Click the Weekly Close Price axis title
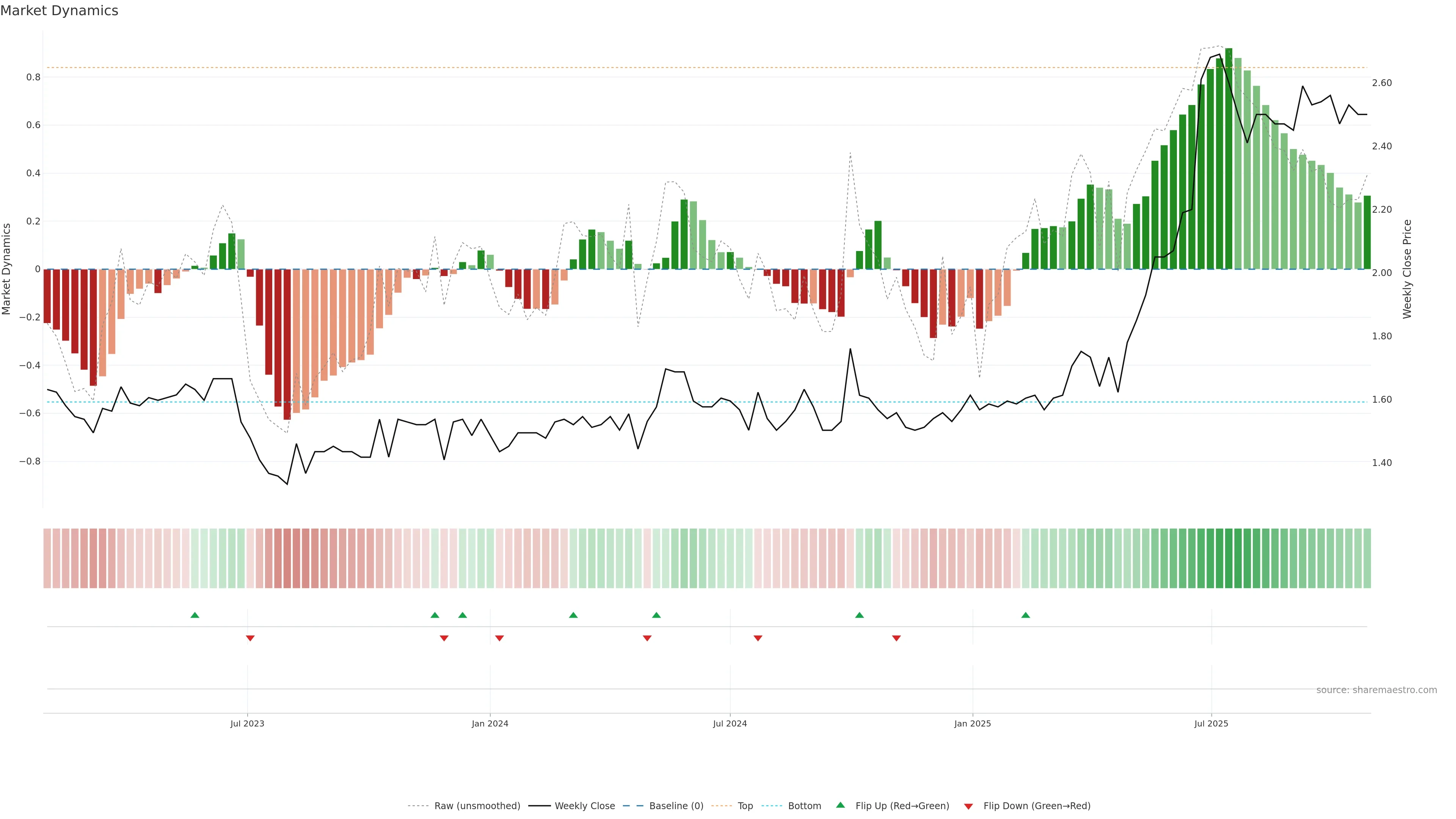This screenshot has width=1456, height=819. point(1407,269)
